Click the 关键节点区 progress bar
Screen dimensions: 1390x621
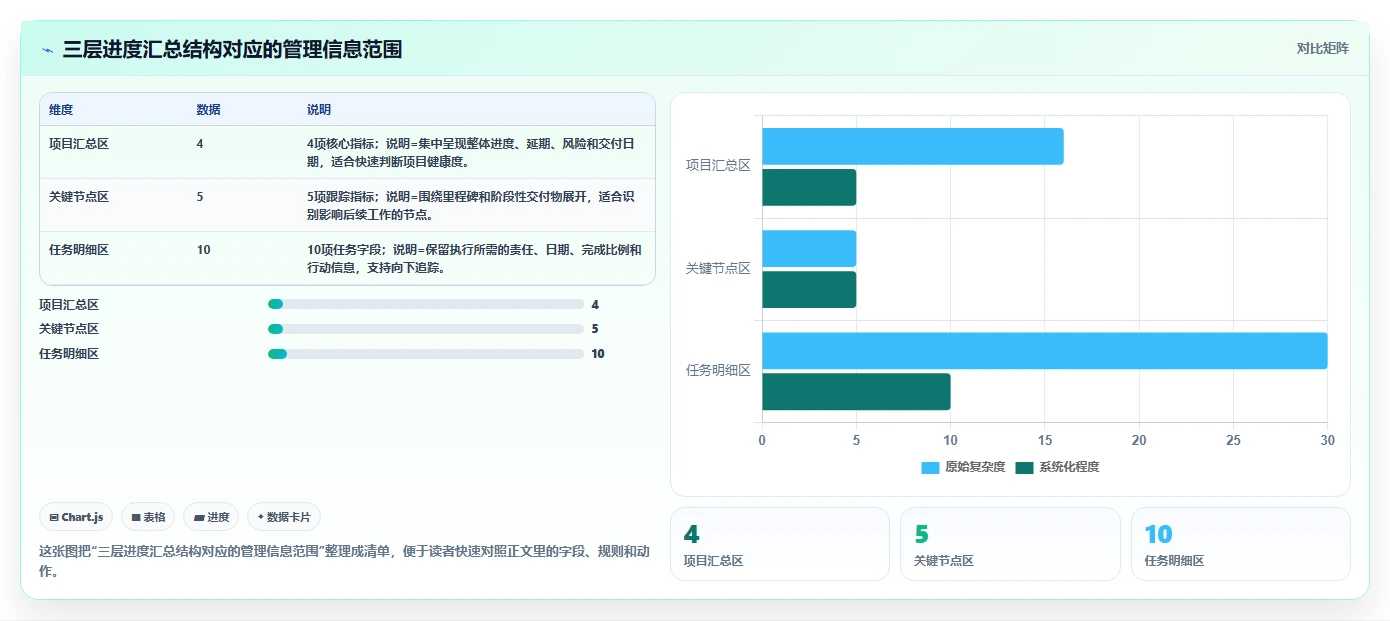(426, 329)
